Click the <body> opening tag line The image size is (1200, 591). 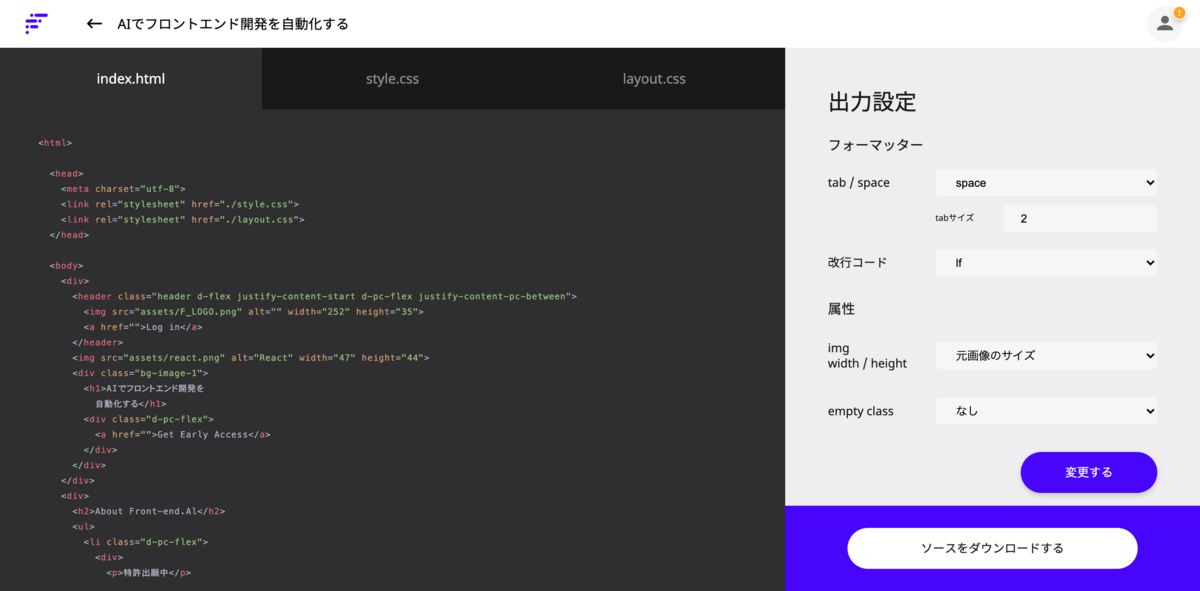click(x=66, y=265)
